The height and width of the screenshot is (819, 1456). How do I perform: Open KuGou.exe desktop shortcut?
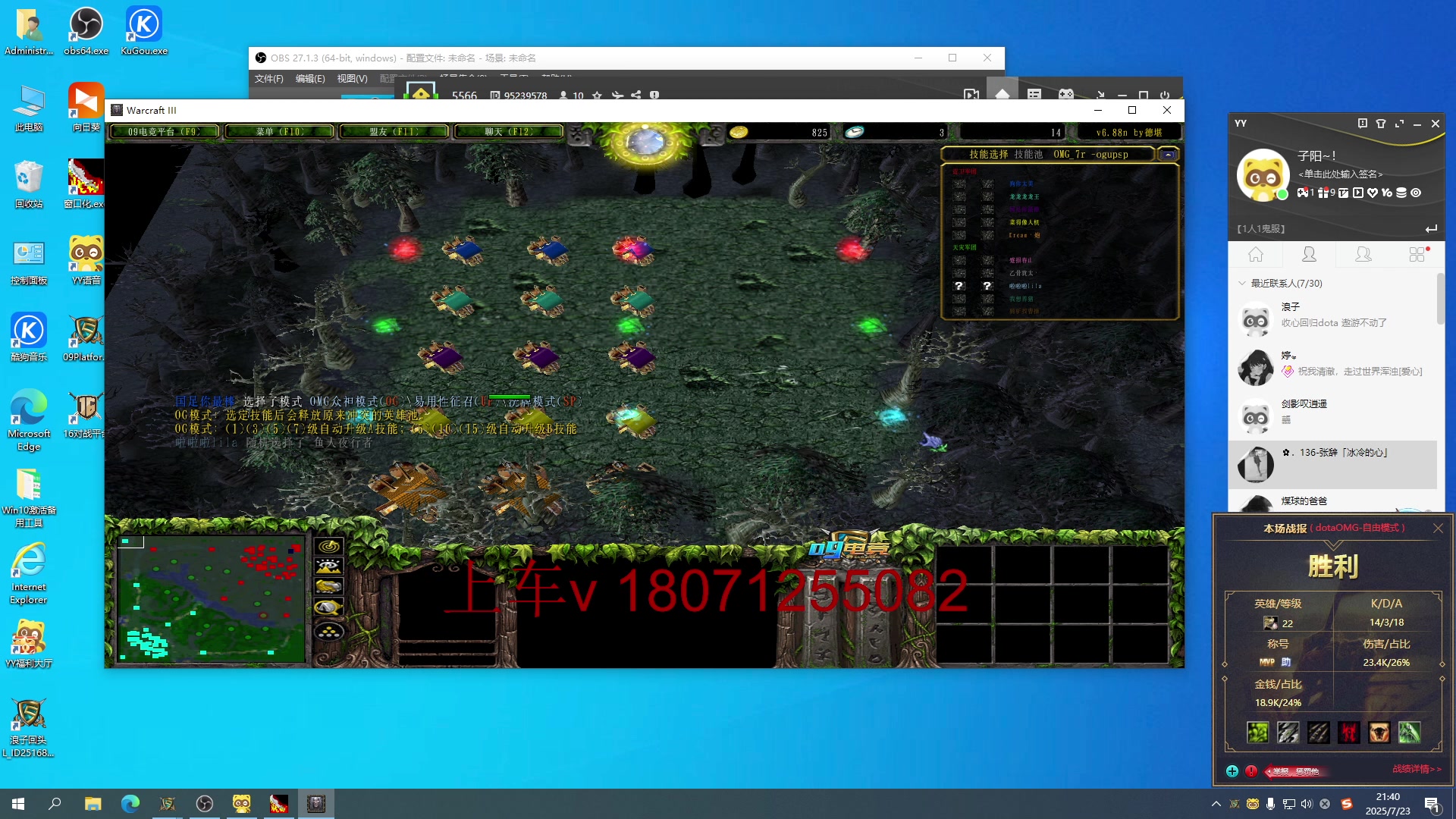pos(144,31)
